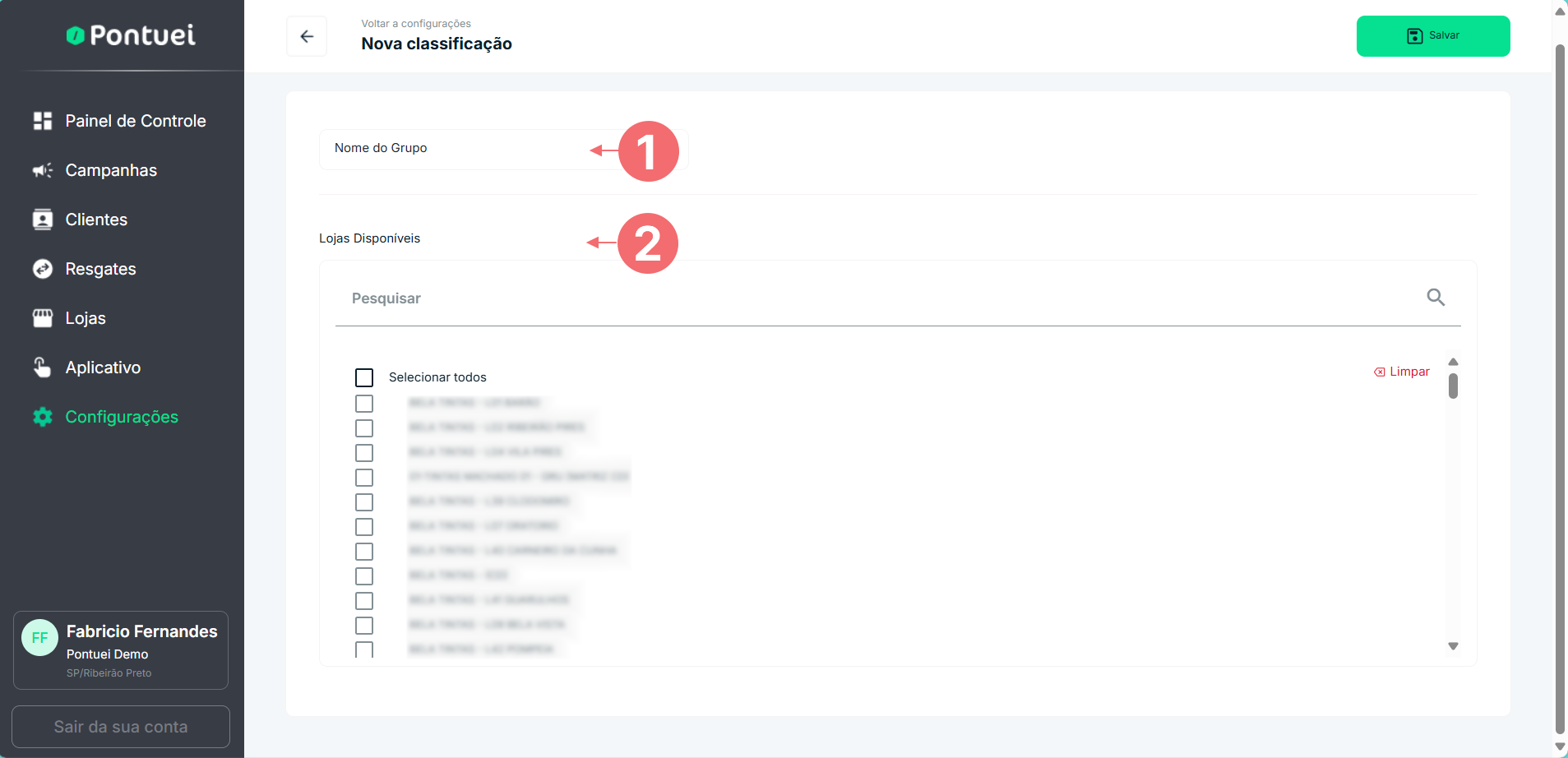Screen dimensions: 1568x758
Task: Clear selection with Limpar link
Action: [1402, 372]
